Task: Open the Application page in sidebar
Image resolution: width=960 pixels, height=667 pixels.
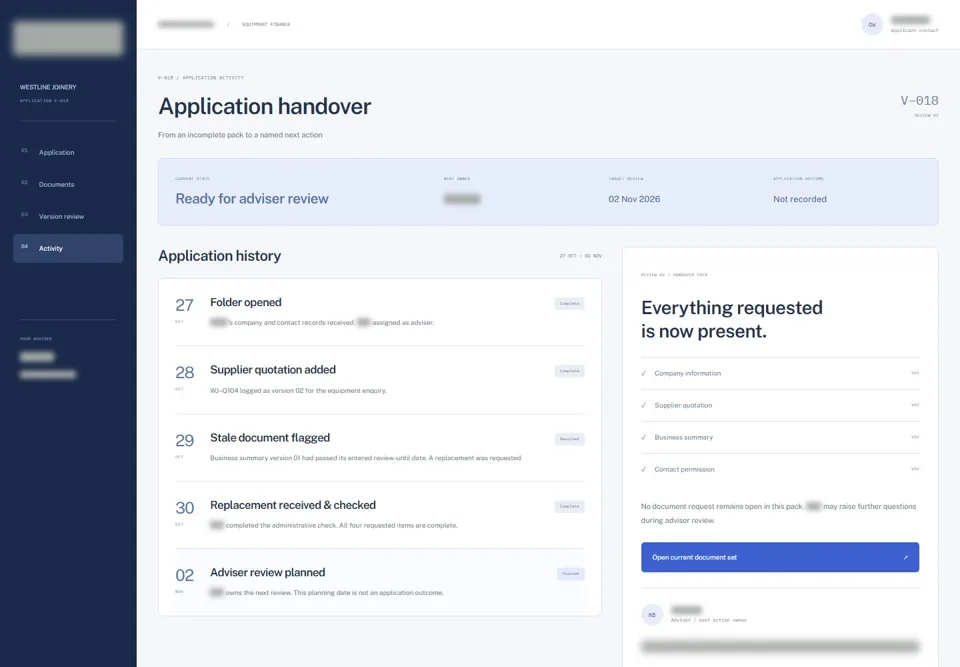Action: (x=68, y=153)
